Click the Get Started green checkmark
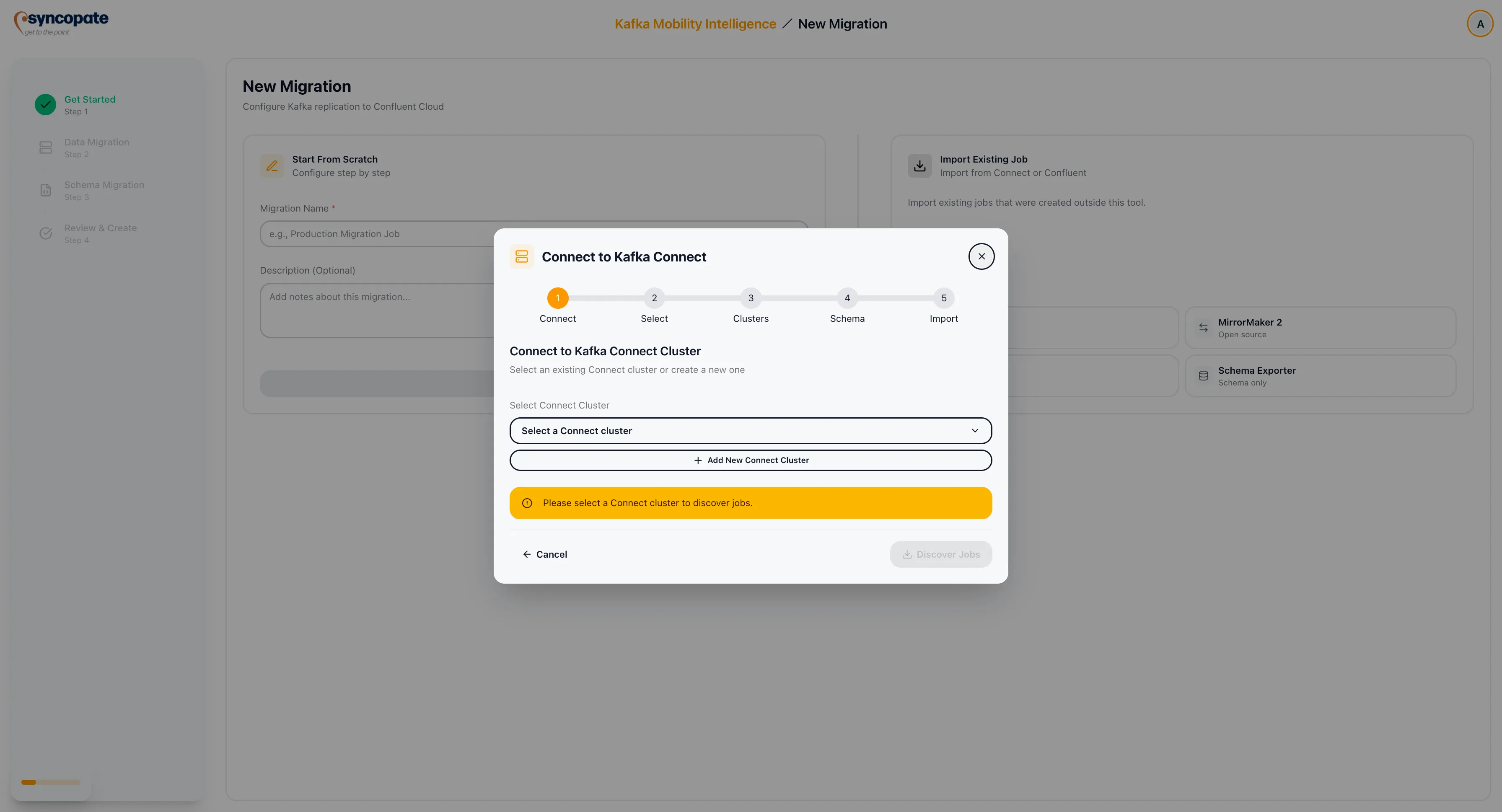The image size is (1502, 812). (46, 105)
